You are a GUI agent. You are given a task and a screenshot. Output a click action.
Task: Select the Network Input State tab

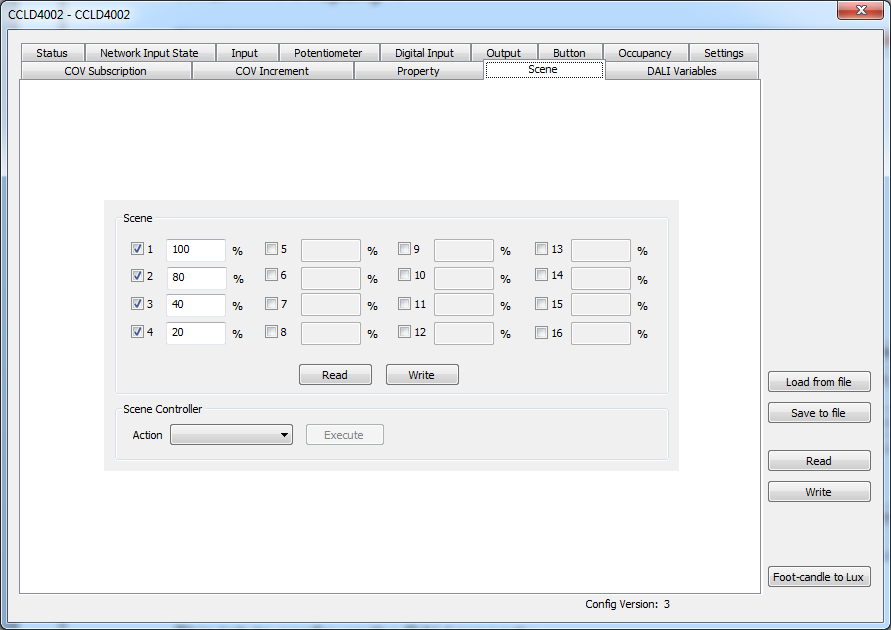(149, 53)
